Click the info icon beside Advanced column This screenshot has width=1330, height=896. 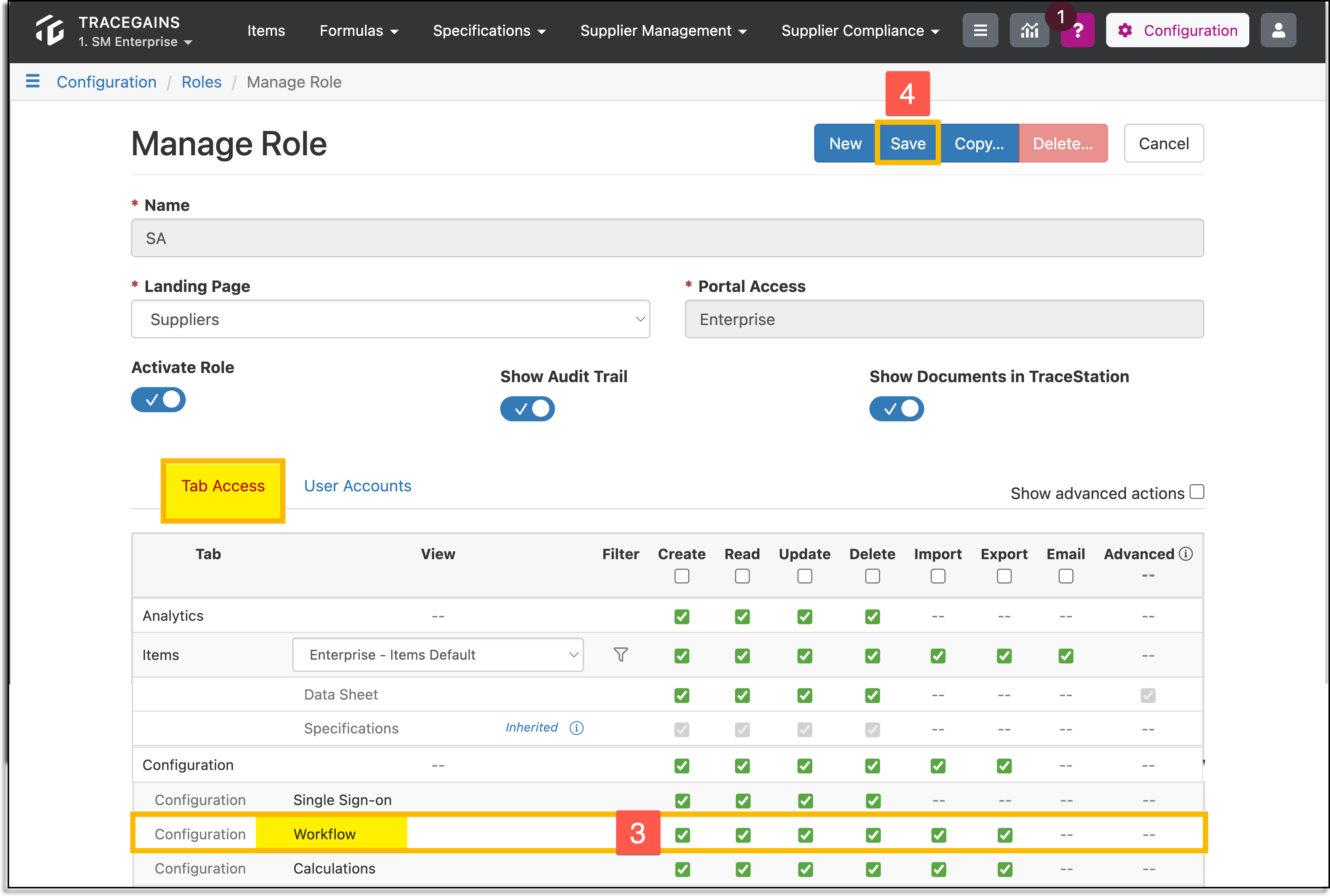(x=1186, y=554)
